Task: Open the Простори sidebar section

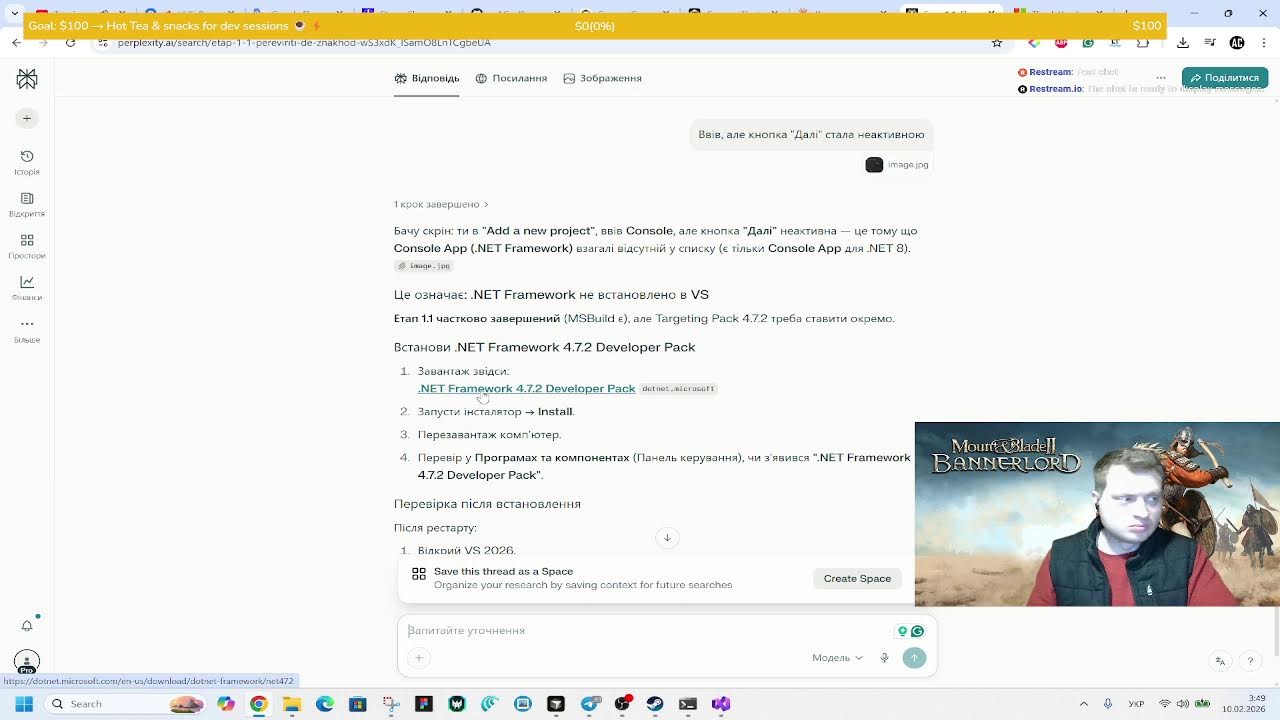Action: tap(27, 246)
